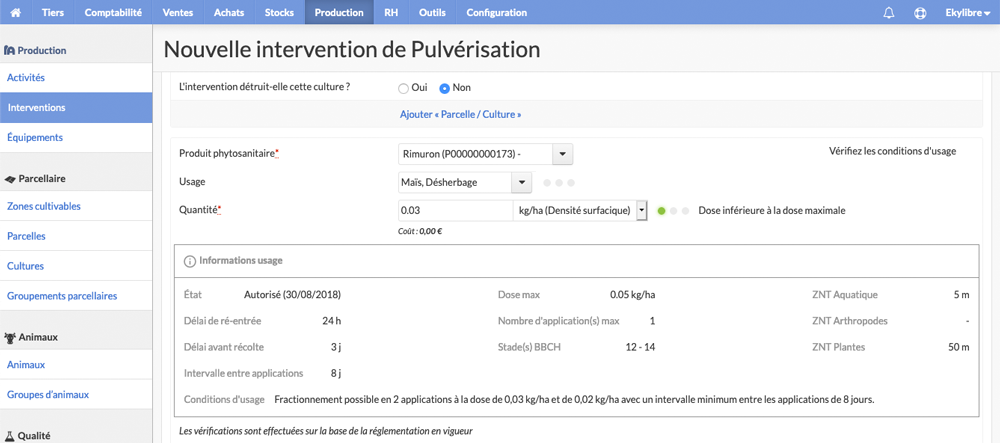Image resolution: width=1000 pixels, height=443 pixels.
Task: Click the Conditions d'usage Fractionnement text
Action: click(575, 400)
